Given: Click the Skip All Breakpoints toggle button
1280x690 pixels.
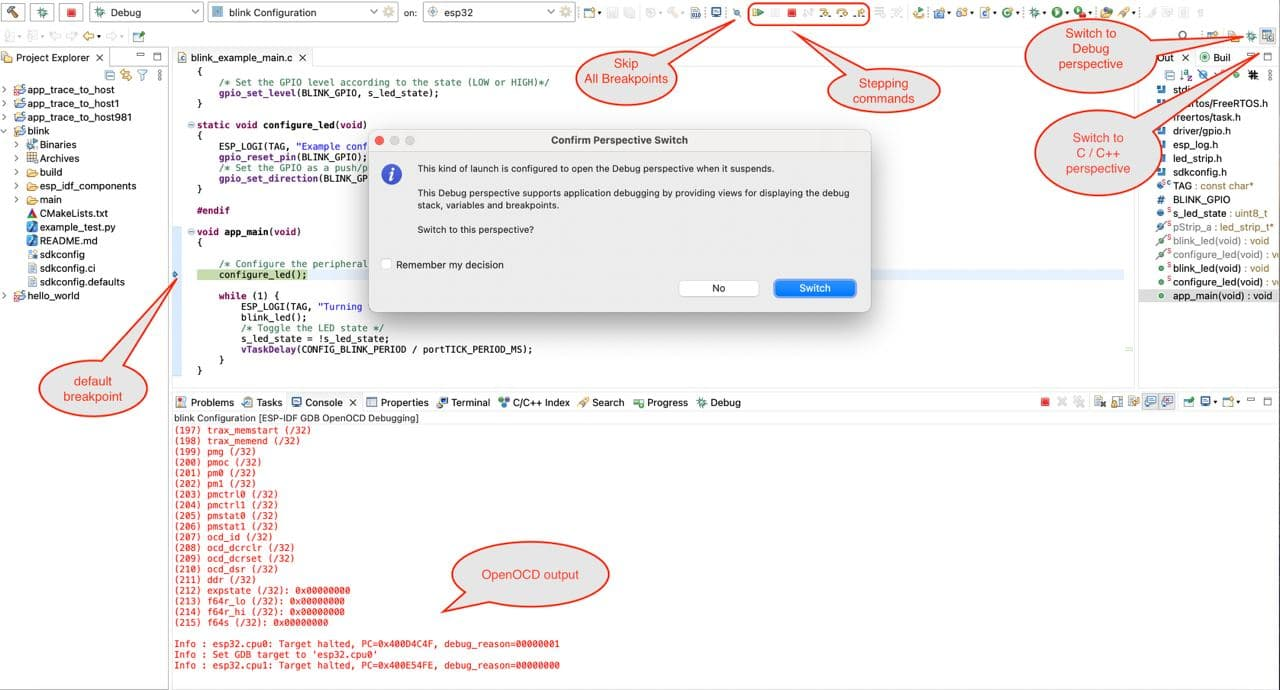Looking at the screenshot, I should 737,12.
